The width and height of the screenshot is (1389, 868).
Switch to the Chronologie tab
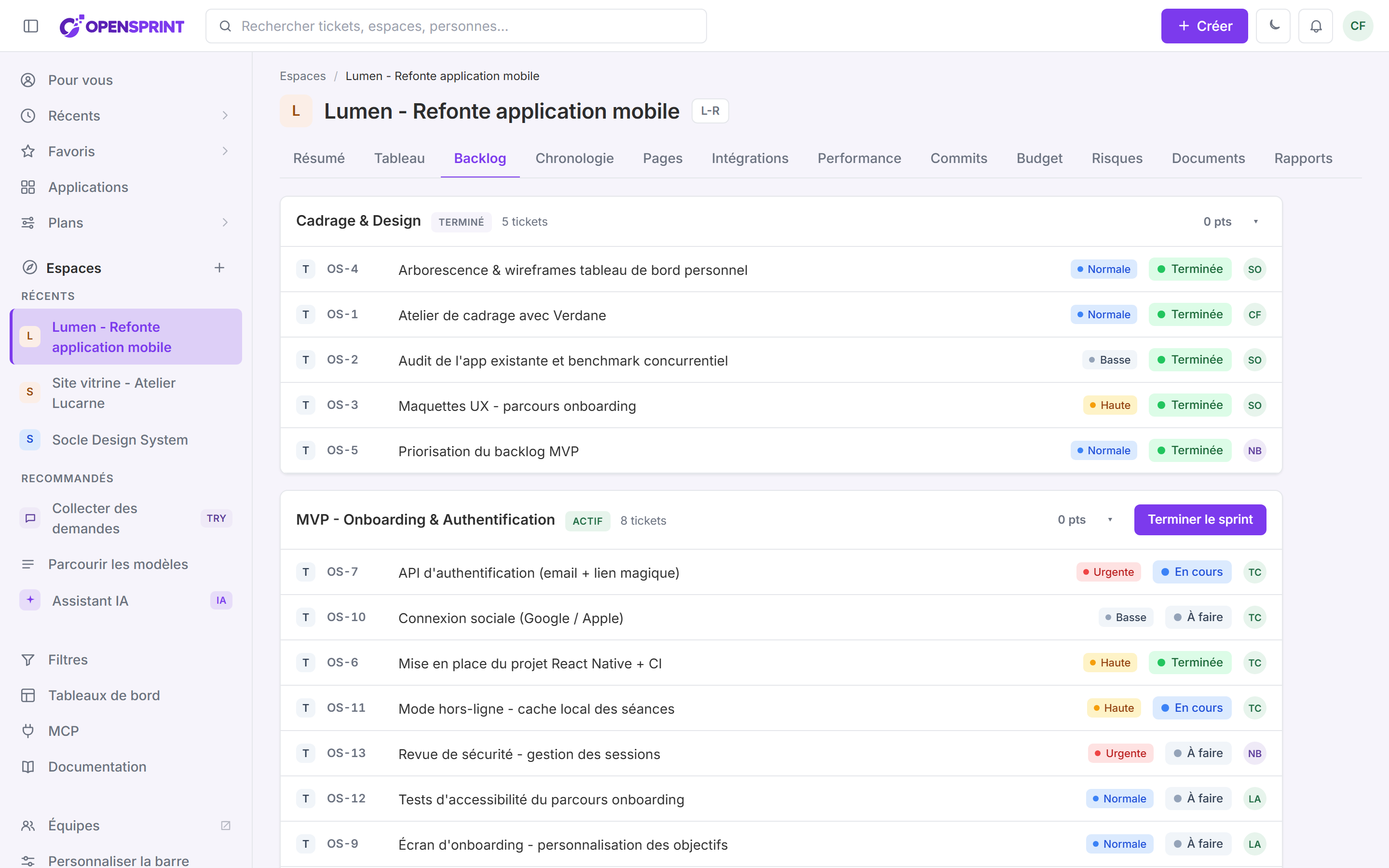click(574, 159)
